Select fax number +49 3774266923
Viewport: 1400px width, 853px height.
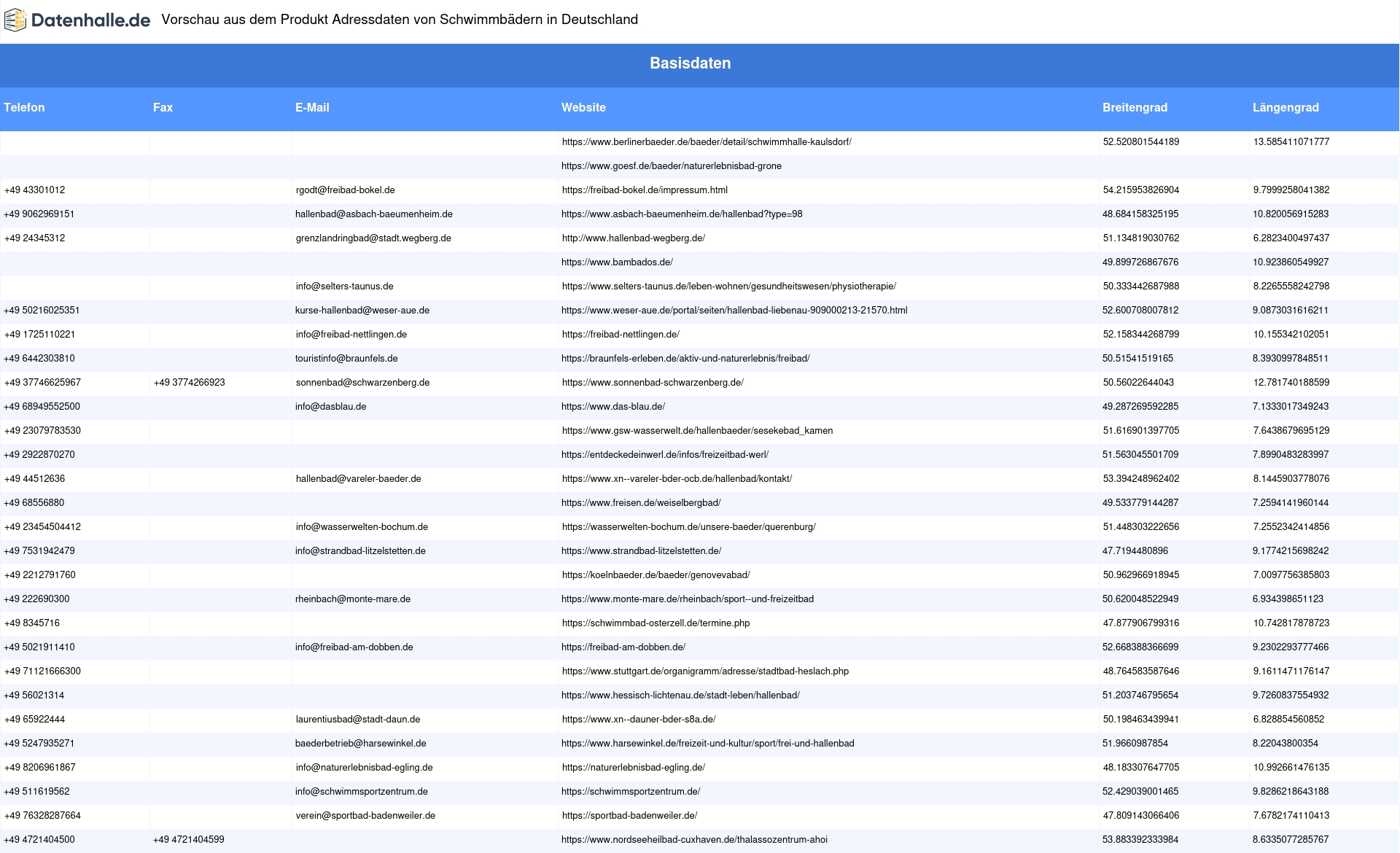tap(190, 383)
